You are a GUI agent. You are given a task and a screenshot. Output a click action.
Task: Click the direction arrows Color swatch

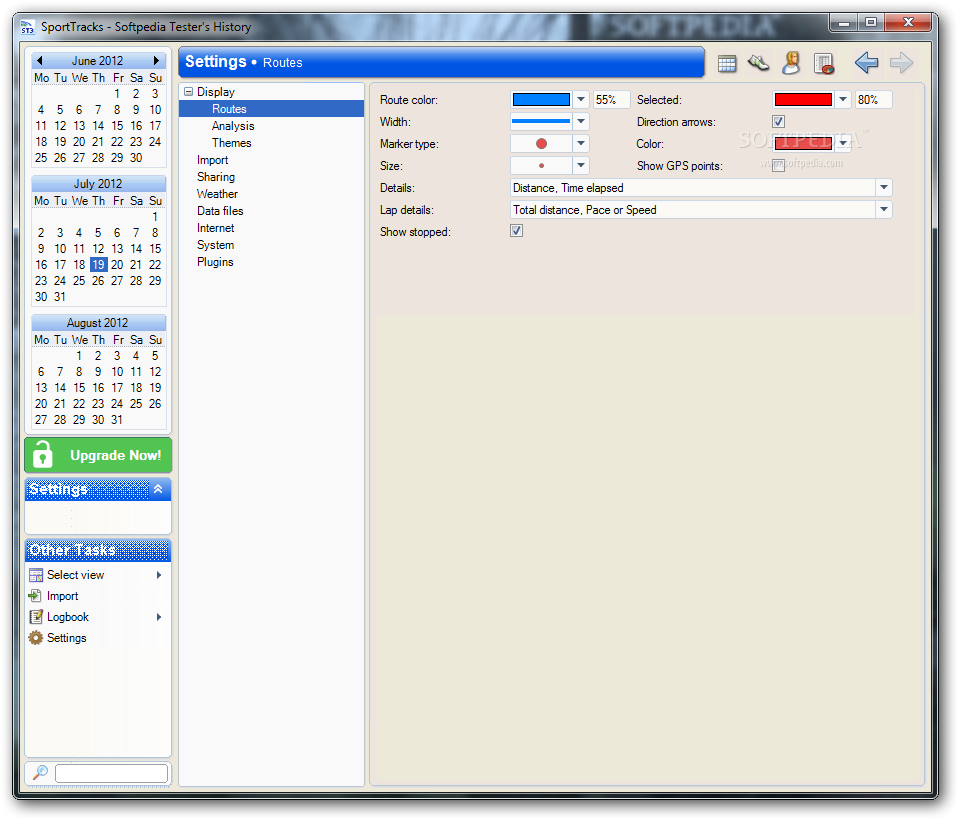[803, 143]
